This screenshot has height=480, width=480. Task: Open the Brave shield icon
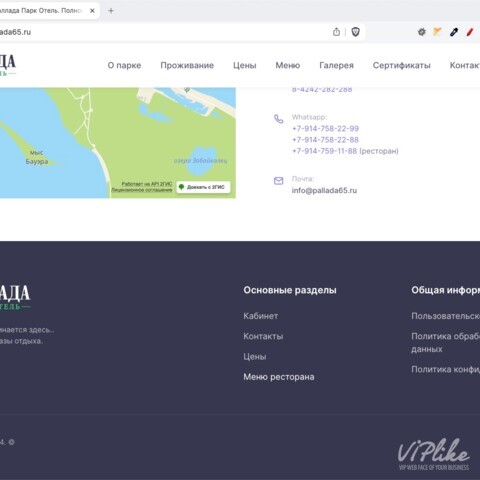coord(355,32)
